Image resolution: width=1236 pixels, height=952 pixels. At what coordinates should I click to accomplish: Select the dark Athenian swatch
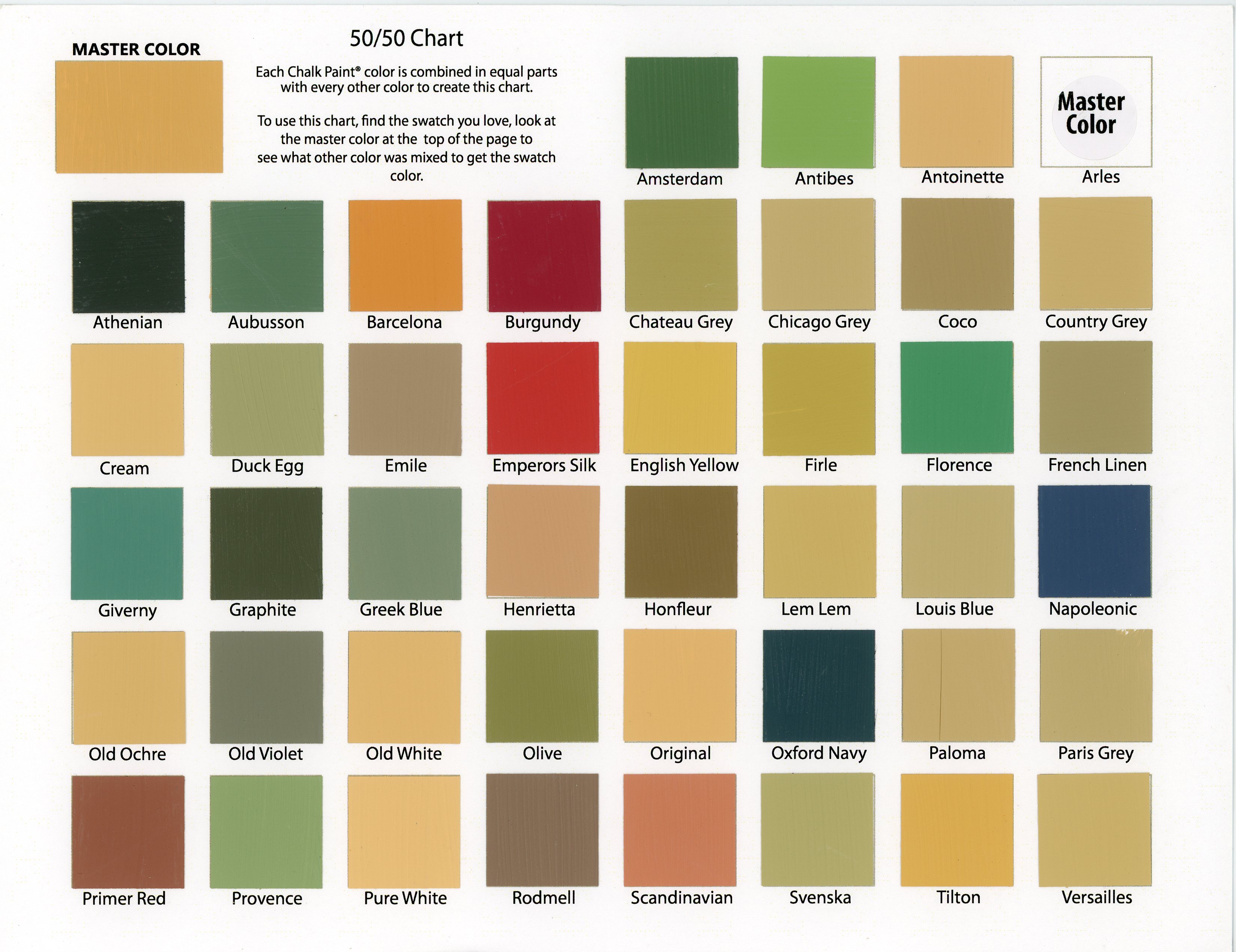(x=128, y=257)
